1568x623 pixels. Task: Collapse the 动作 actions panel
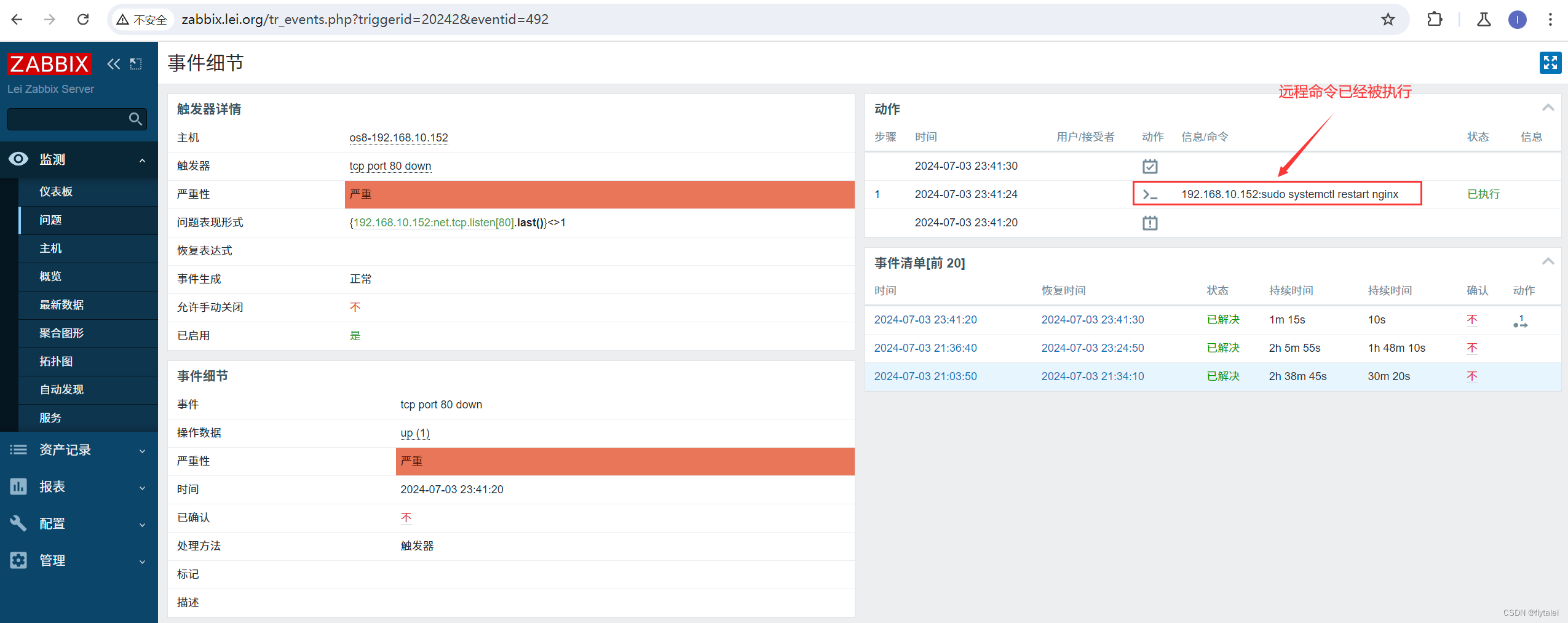[x=1548, y=108]
